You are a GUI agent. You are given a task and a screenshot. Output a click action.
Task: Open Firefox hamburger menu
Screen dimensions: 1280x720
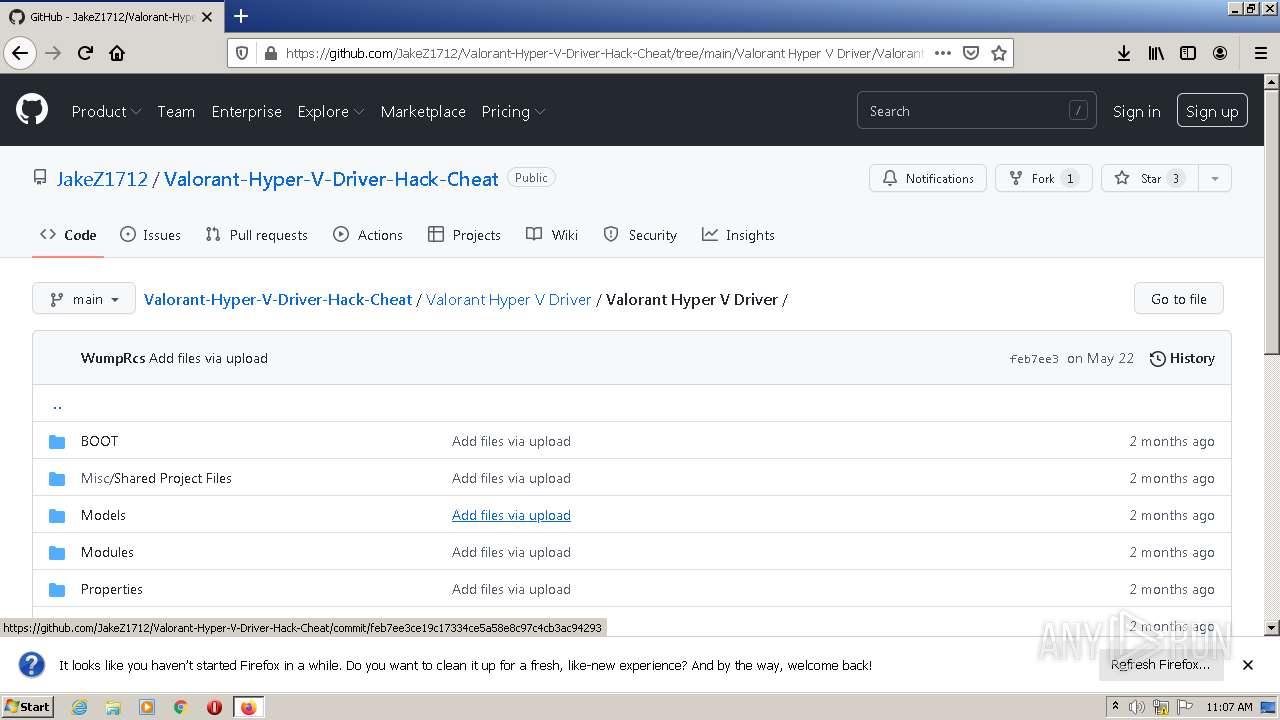click(x=1260, y=53)
